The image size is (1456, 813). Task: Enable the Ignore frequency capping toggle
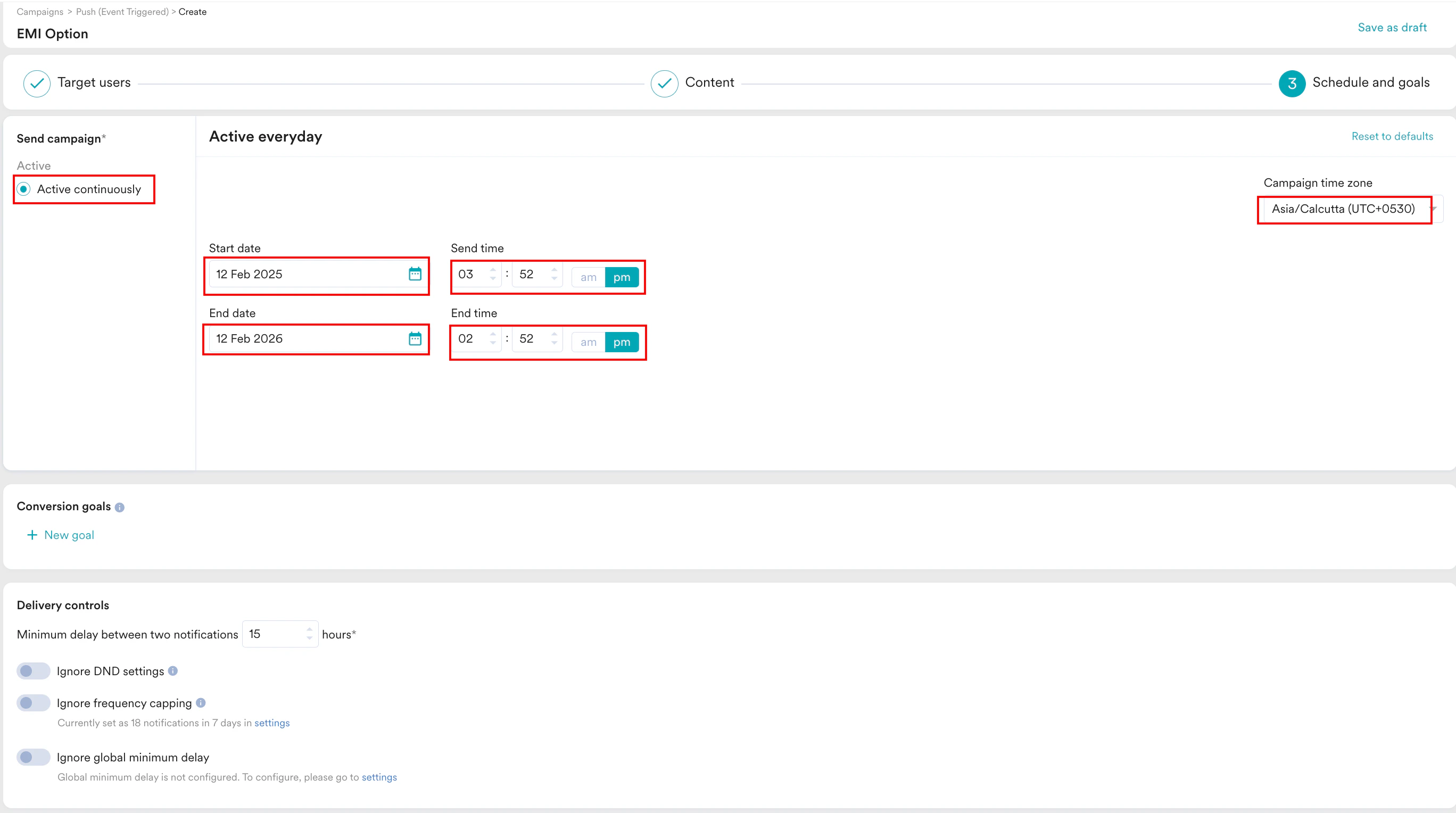[34, 703]
